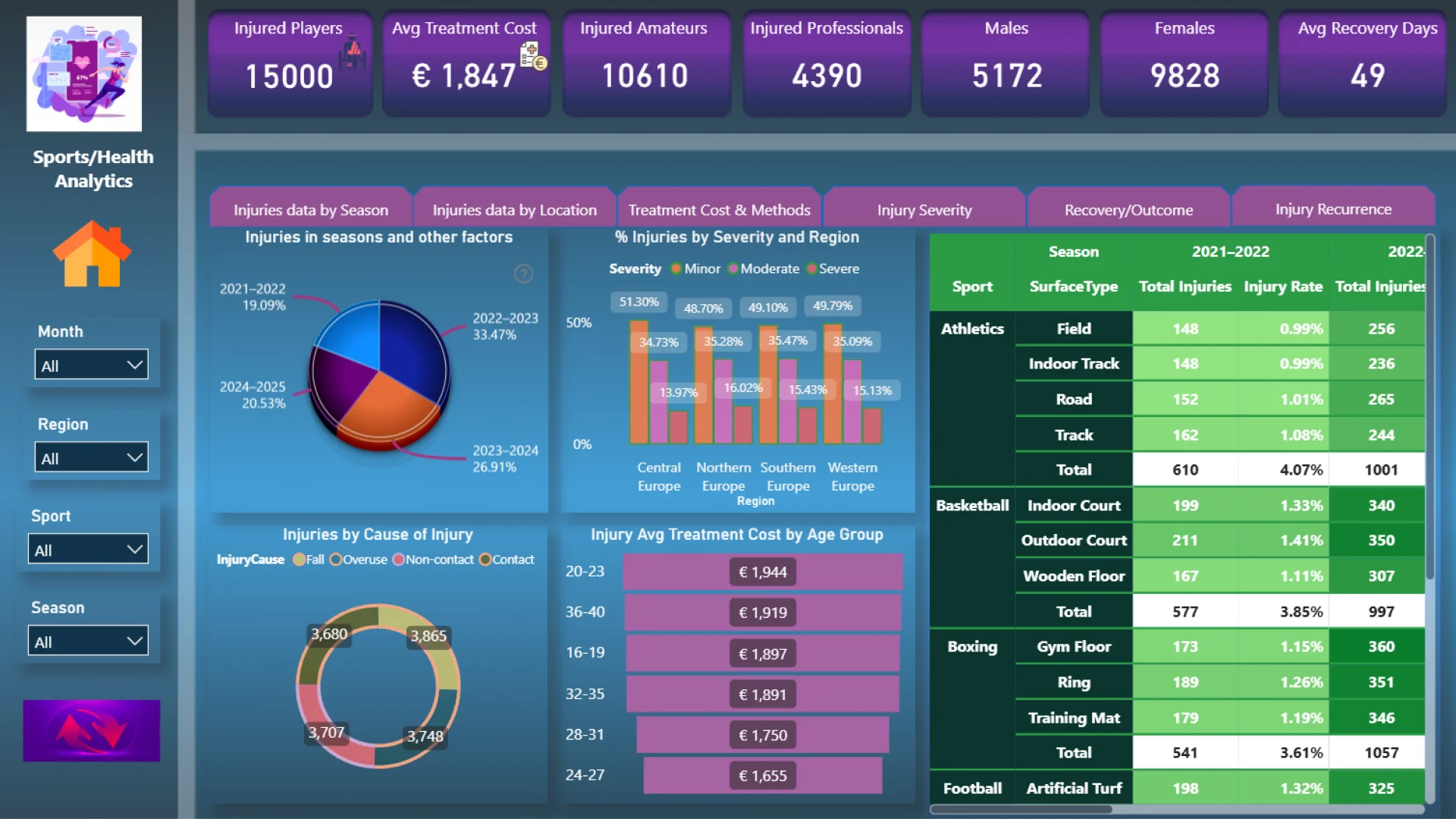Click the purple swap arrows image
The width and height of the screenshot is (1456, 819).
[91, 730]
